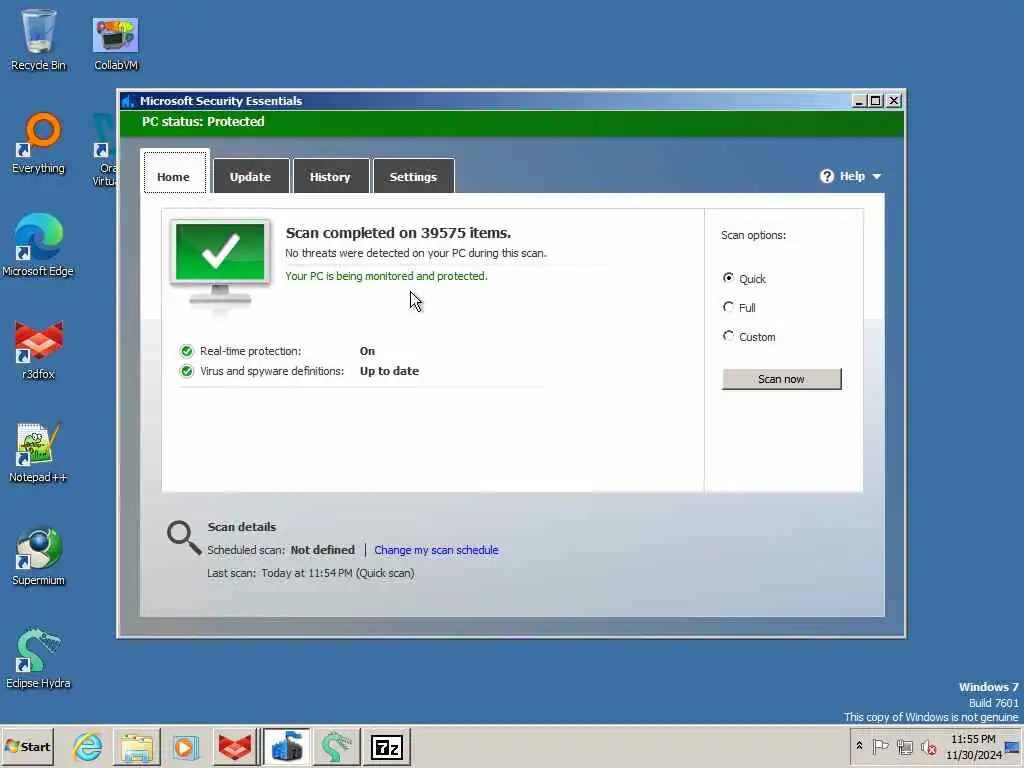Click Microsoft Security Essentials taskbar button
1024x768 pixels.
287,746
